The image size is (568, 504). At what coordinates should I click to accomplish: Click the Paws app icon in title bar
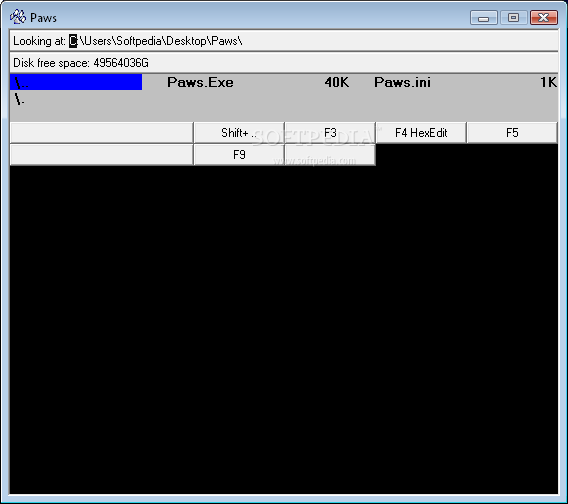click(18, 17)
